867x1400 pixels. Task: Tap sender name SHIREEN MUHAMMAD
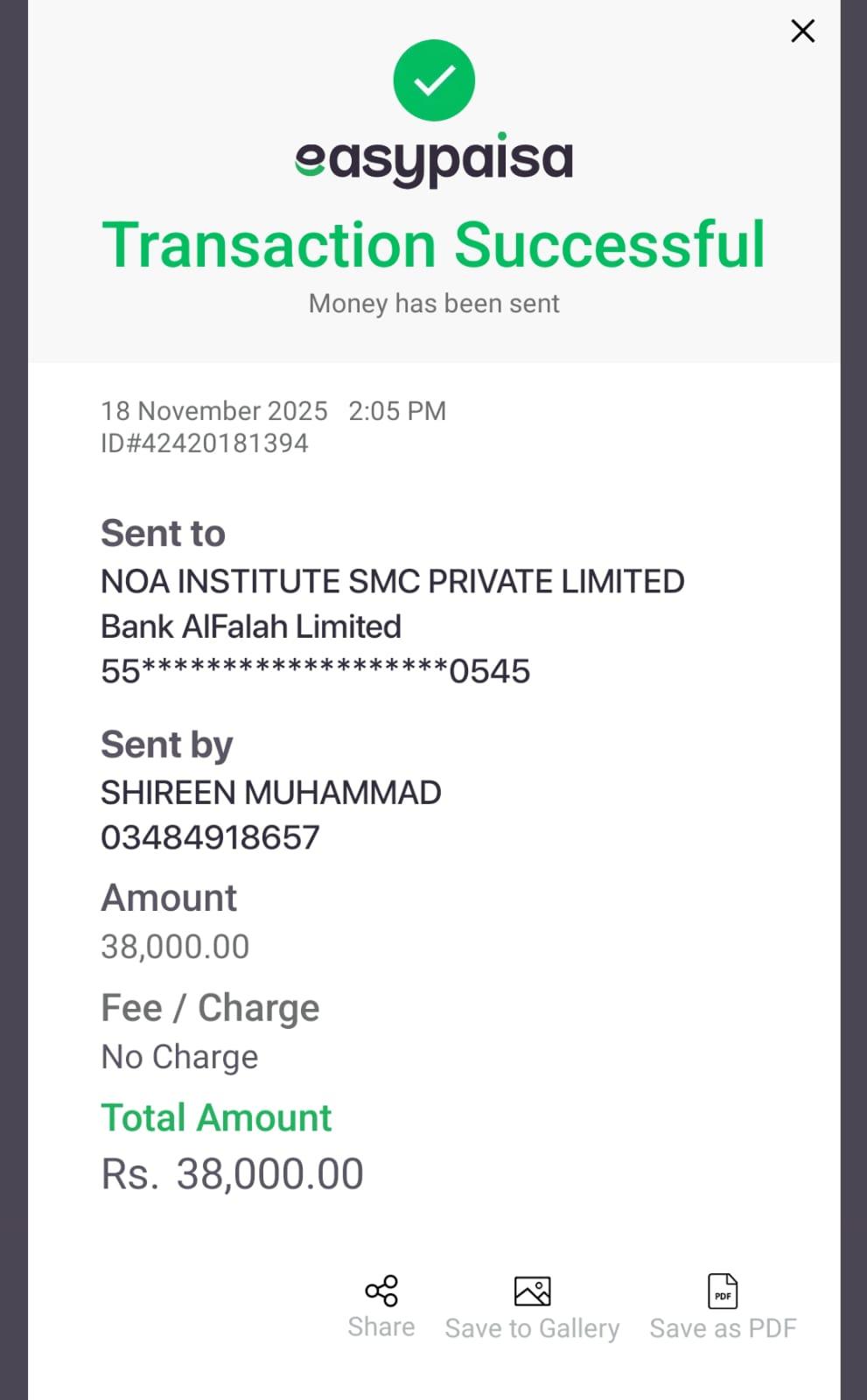pos(271,793)
